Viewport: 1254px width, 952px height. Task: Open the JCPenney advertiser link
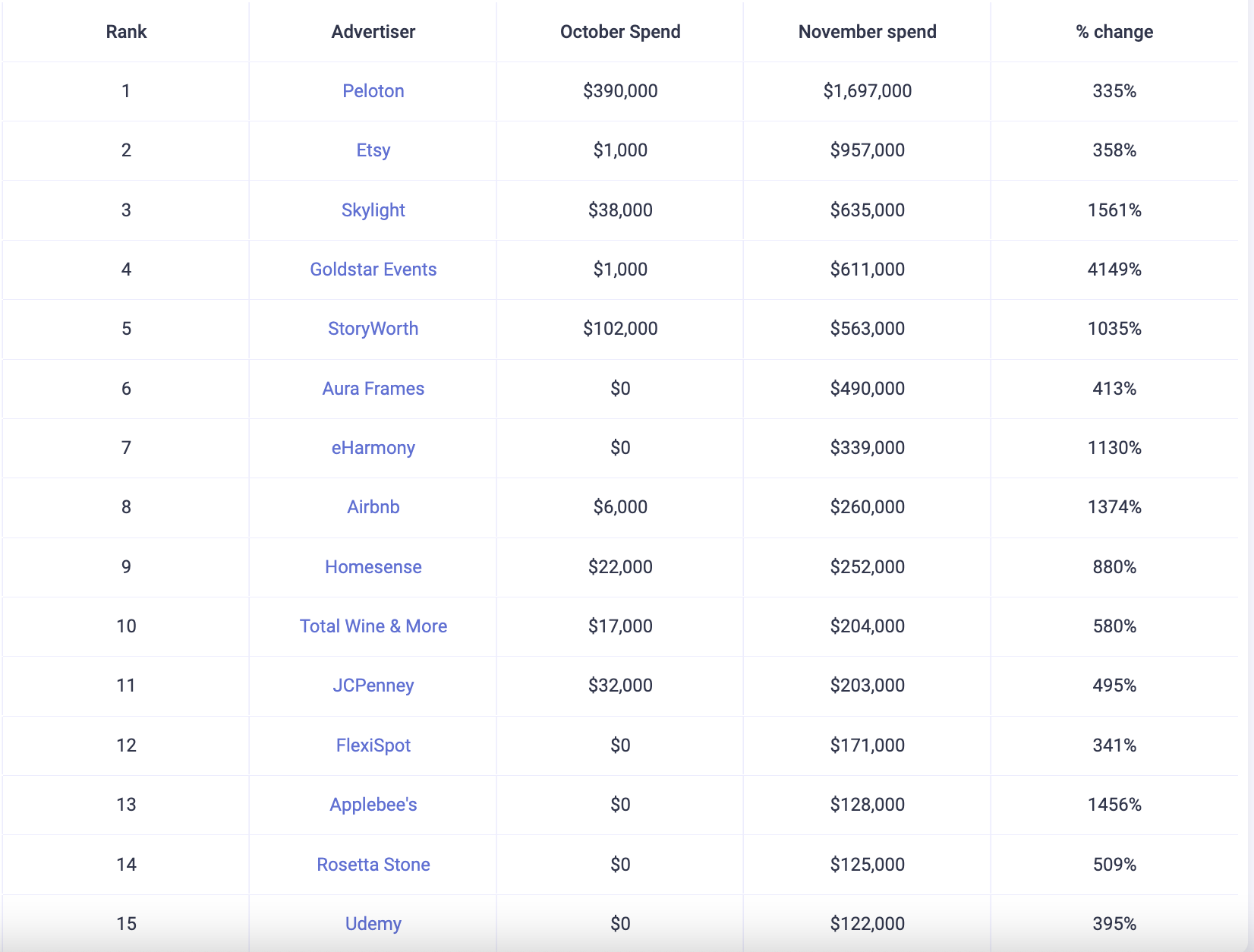[x=373, y=686]
